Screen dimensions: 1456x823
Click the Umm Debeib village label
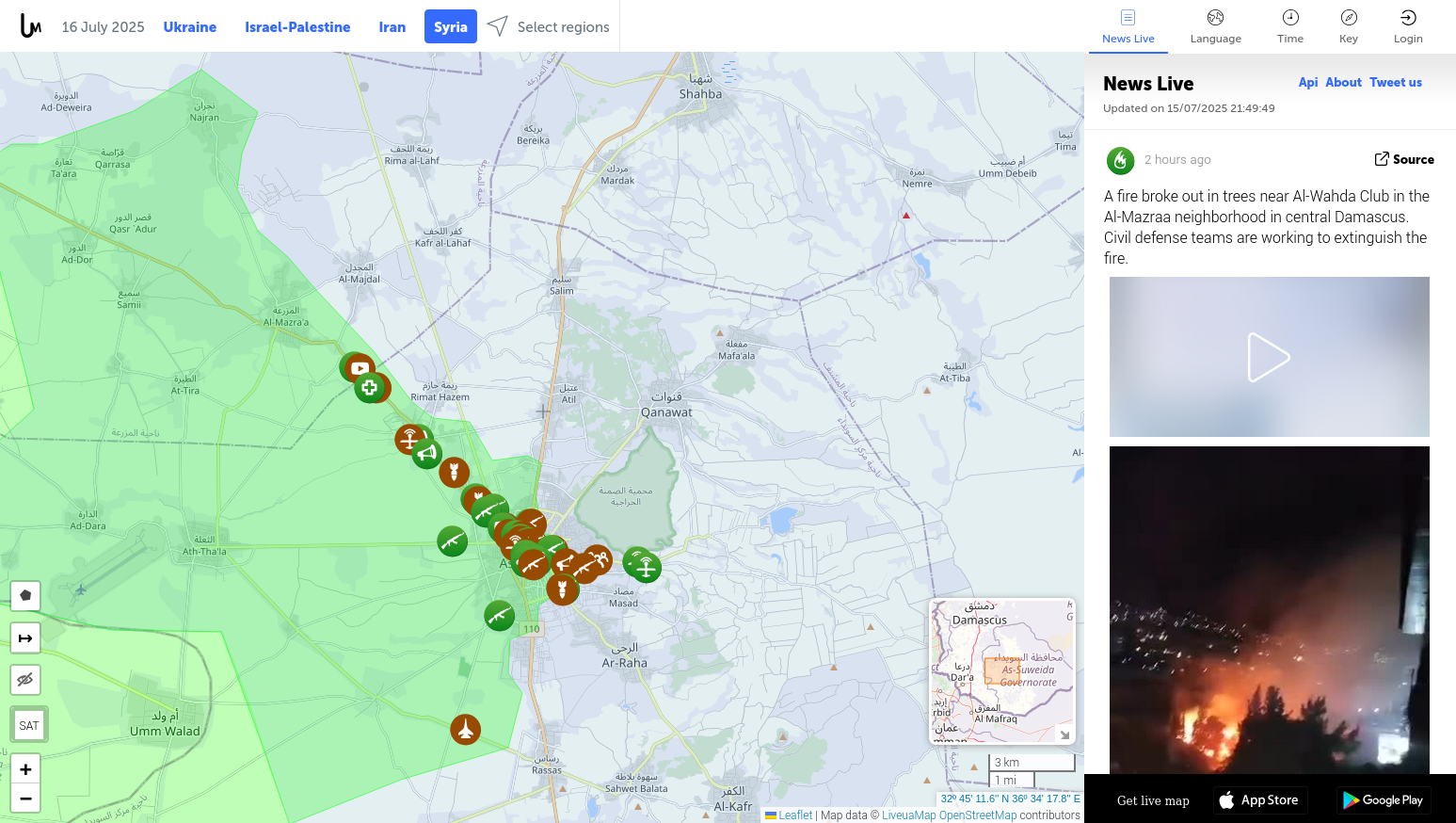coord(1008,168)
